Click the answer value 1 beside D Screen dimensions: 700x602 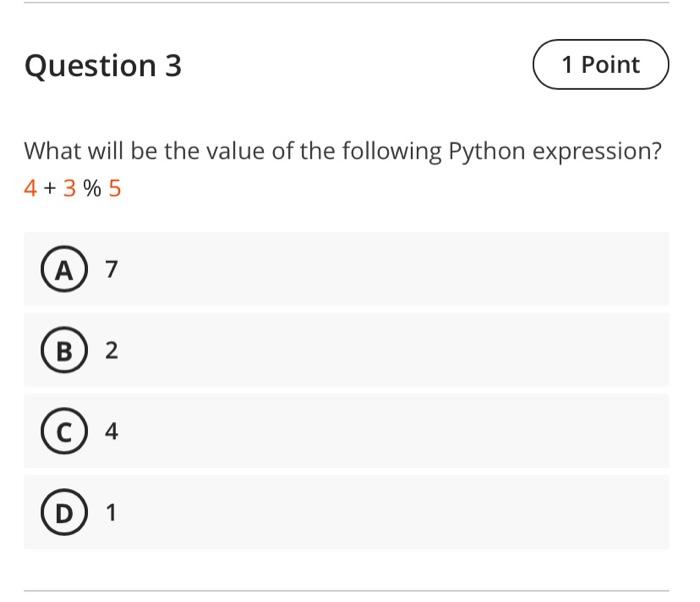pos(111,513)
